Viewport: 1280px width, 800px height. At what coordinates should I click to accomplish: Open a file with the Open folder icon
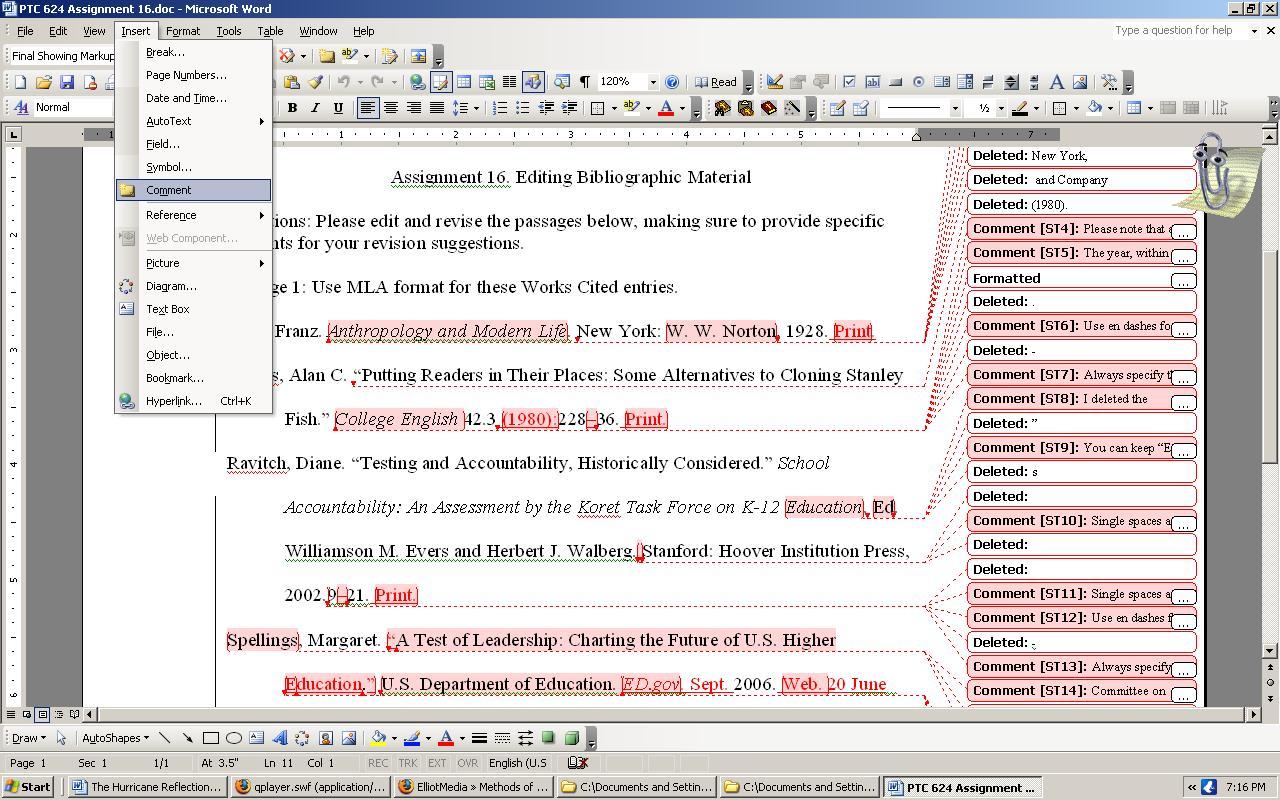click(43, 82)
